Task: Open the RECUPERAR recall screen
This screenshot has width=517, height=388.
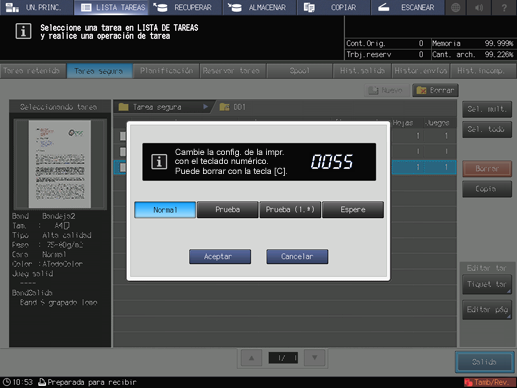Action: 185,7
